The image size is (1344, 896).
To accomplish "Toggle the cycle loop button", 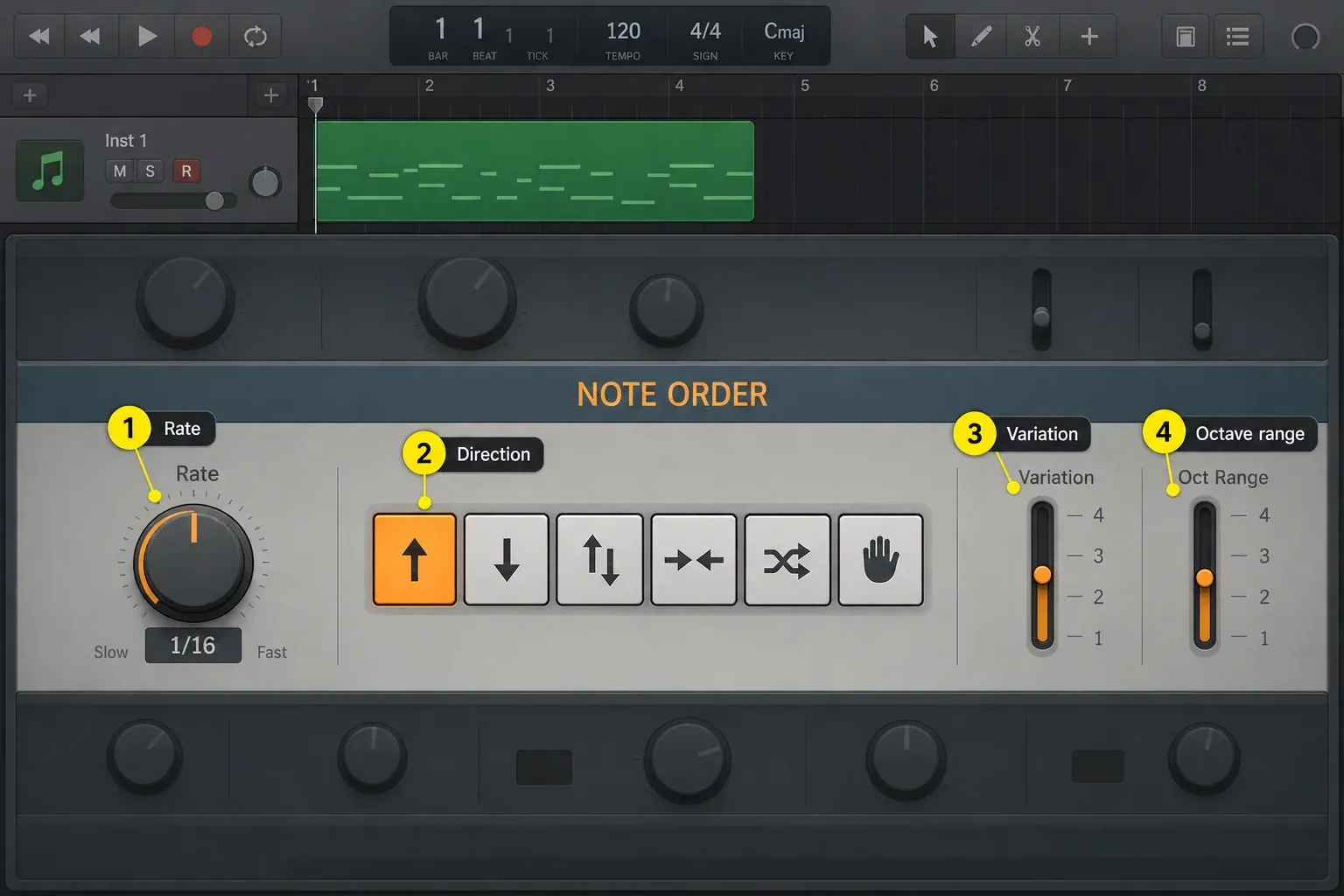I will [255, 36].
